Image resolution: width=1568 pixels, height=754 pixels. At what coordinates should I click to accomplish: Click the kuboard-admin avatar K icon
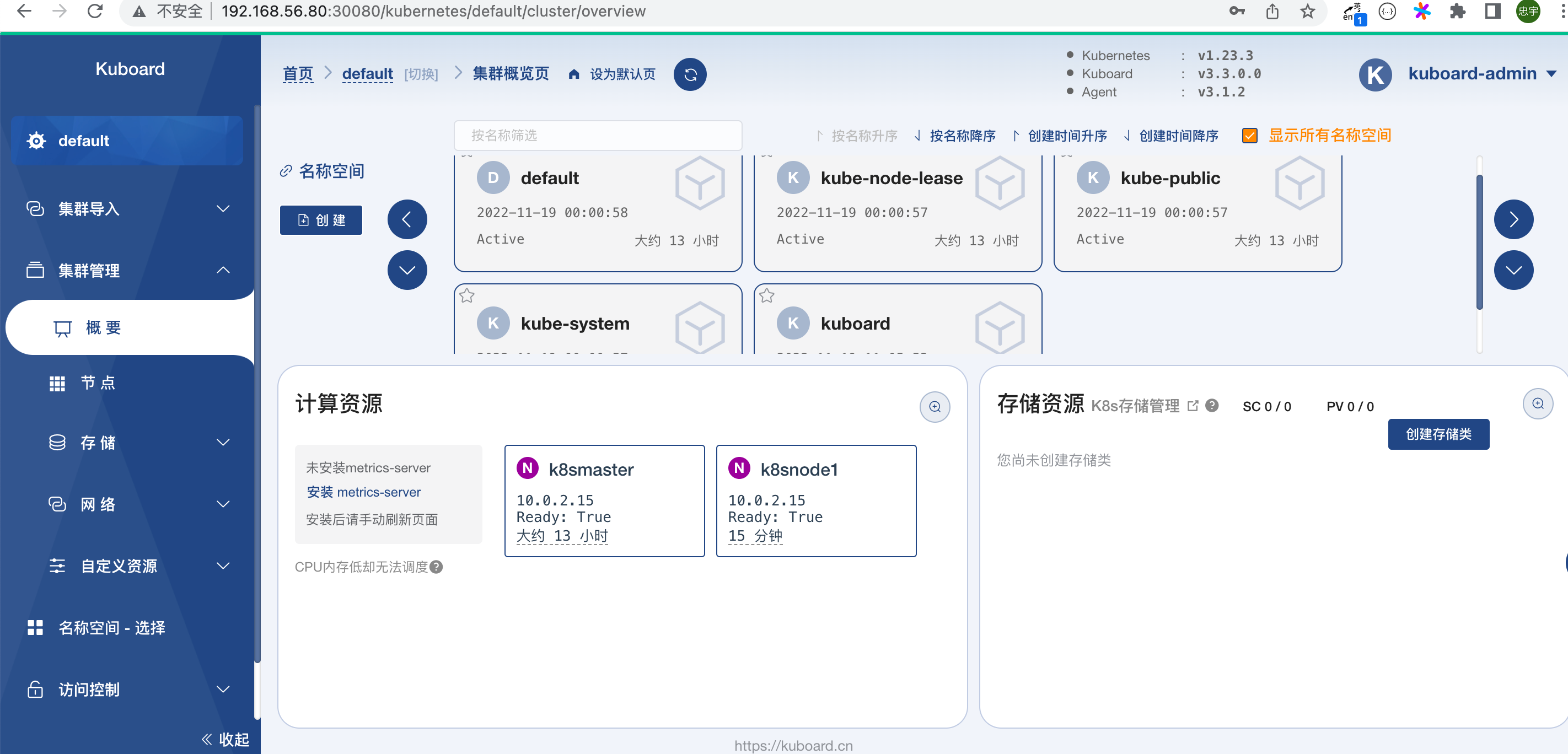click(1375, 74)
